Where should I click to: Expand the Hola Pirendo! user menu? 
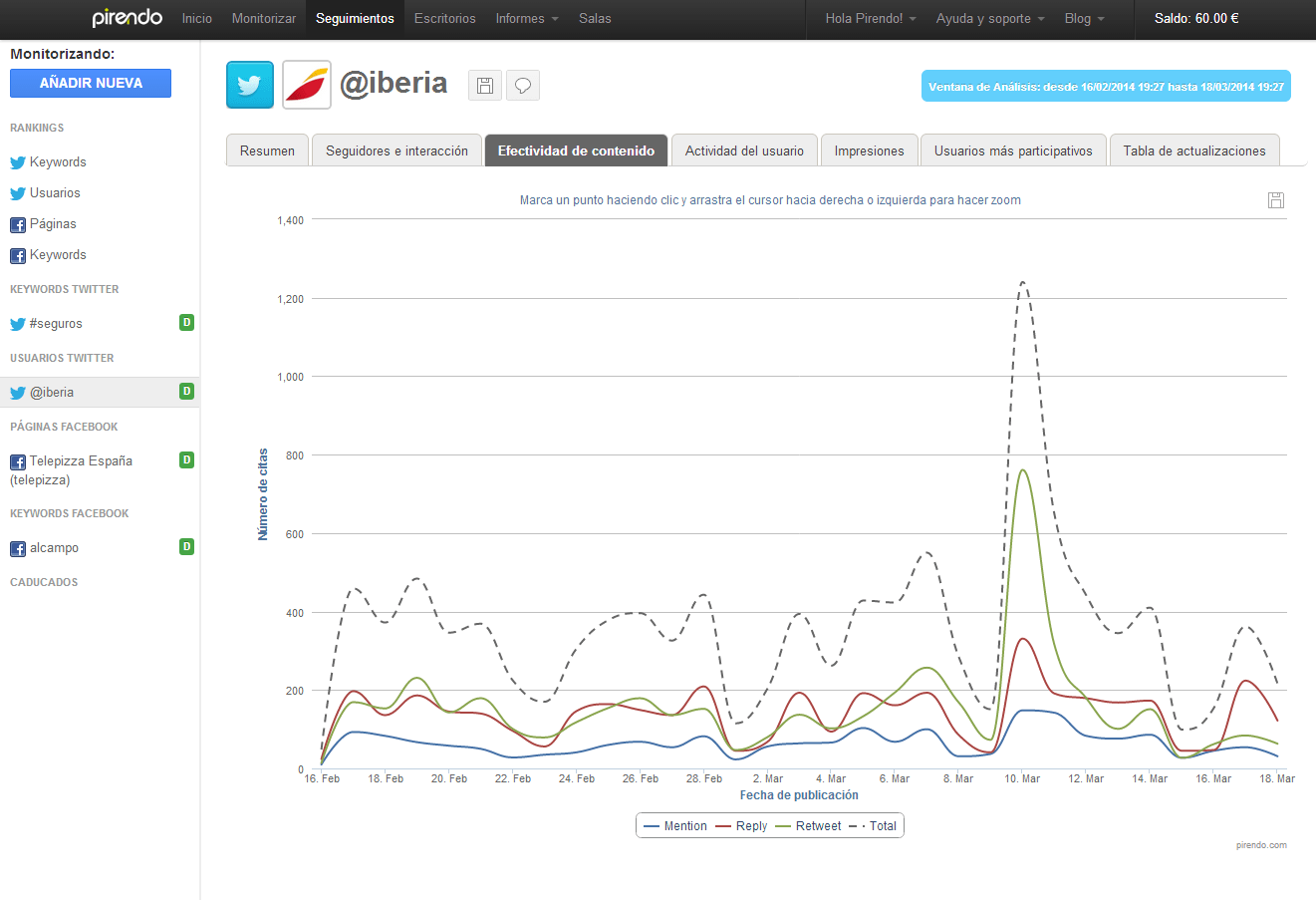pos(870,19)
